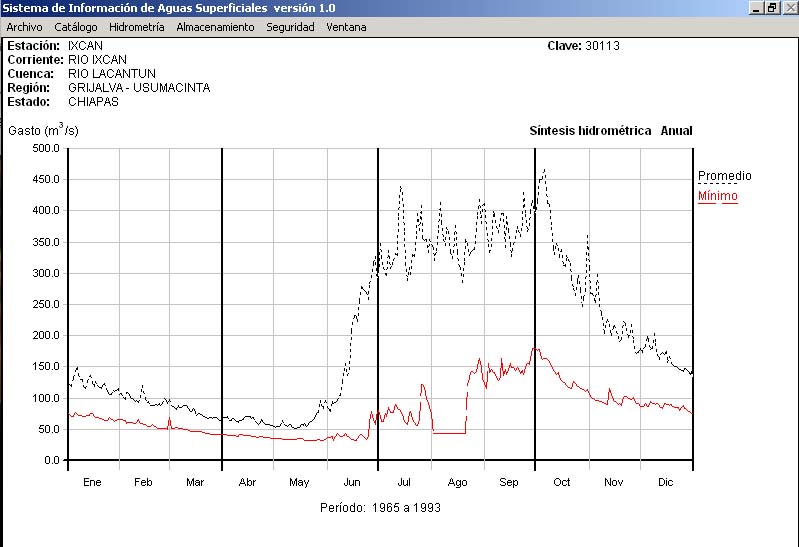Click the Oct month label on axis
799x547 pixels.
pos(562,482)
